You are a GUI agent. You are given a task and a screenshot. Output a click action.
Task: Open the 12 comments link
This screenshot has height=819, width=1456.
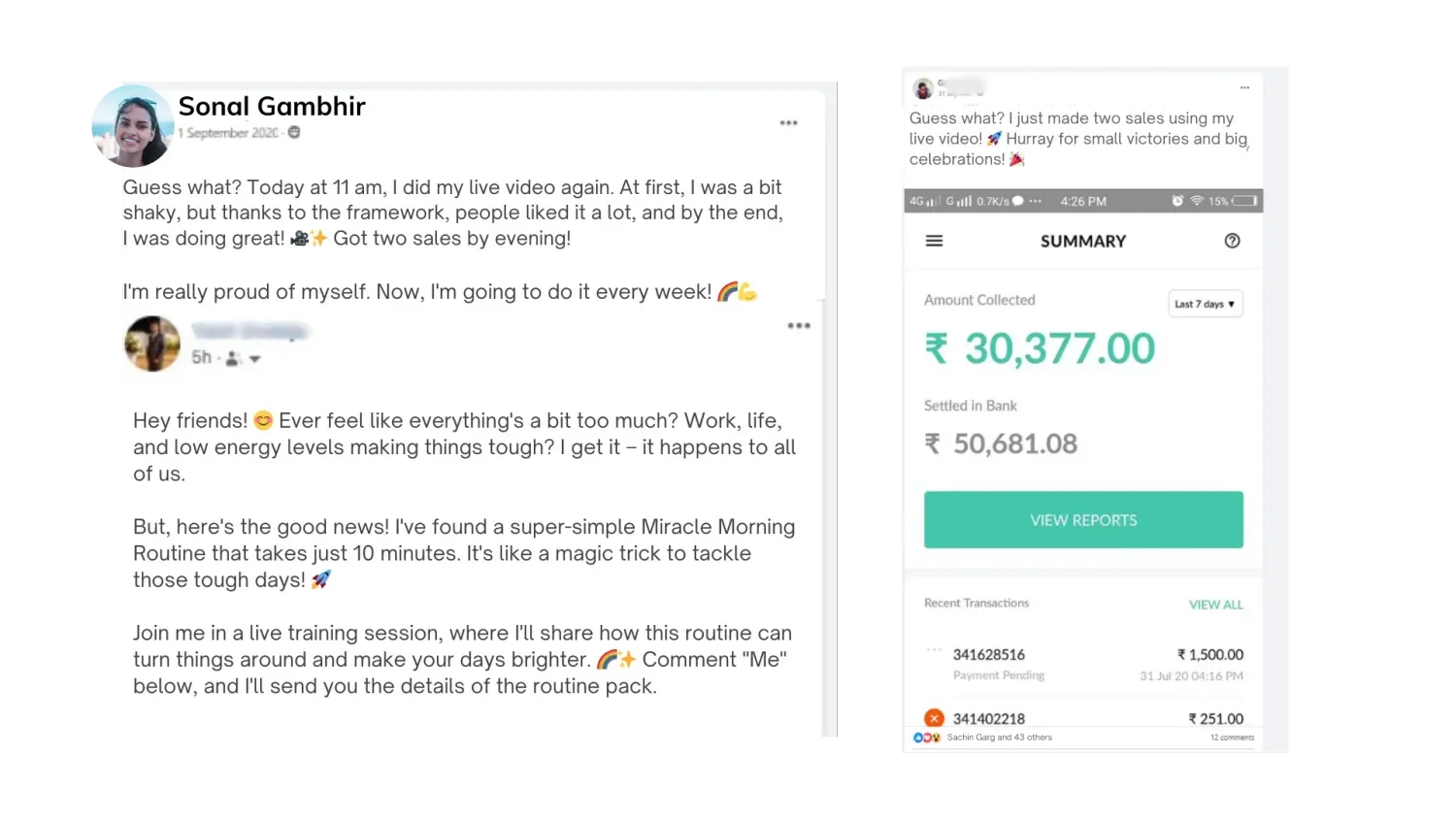point(1232,737)
